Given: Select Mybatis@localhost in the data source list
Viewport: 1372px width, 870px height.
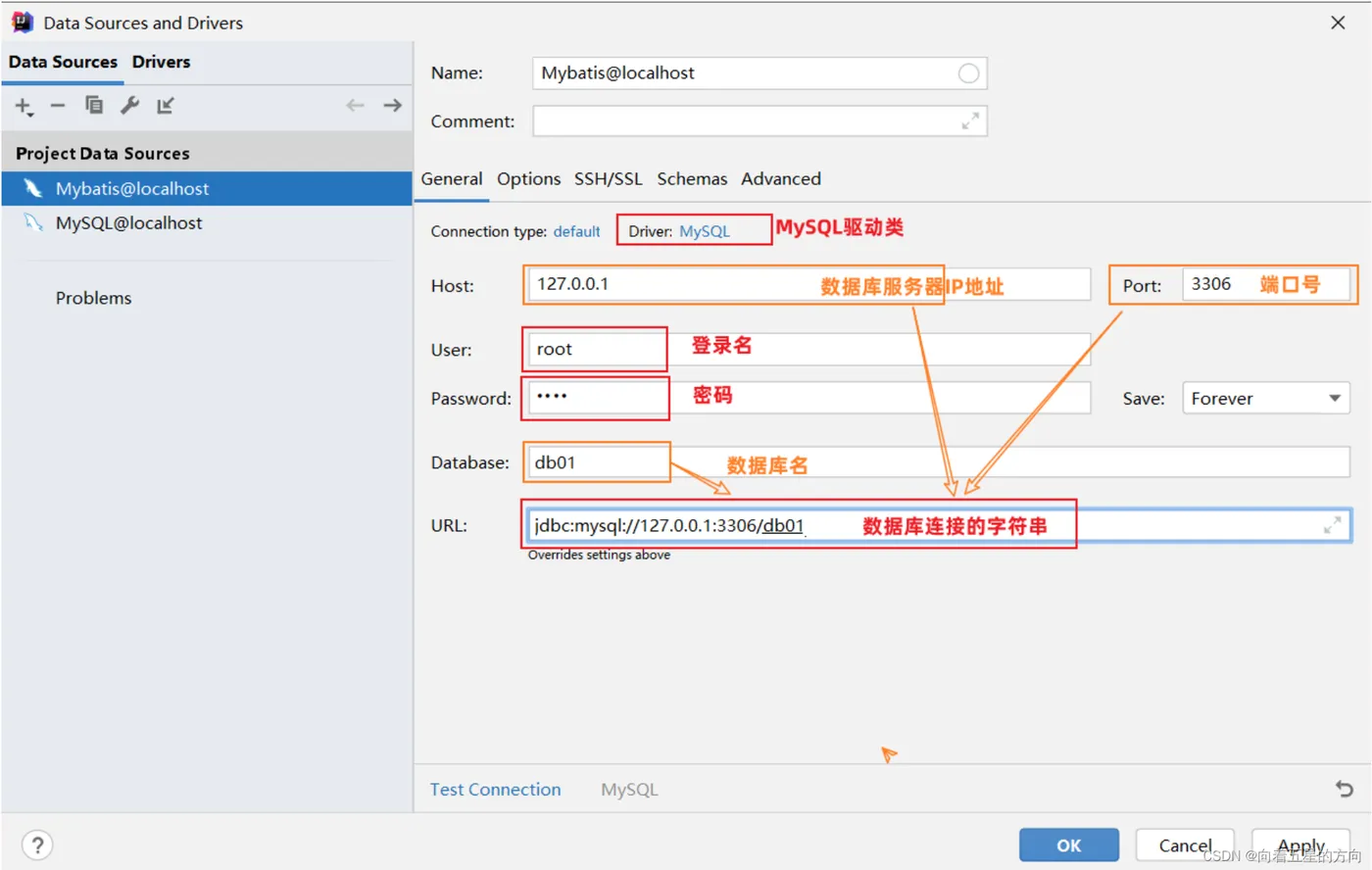Looking at the screenshot, I should pos(207,188).
